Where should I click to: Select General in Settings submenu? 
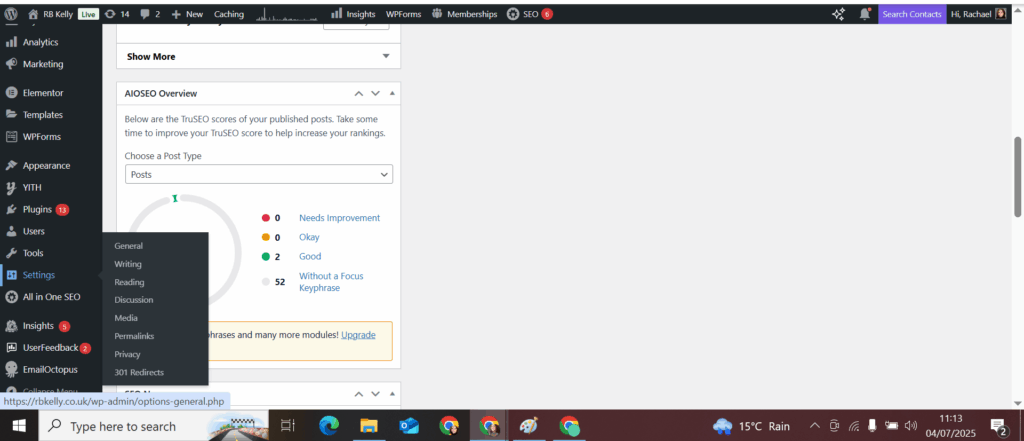(128, 246)
